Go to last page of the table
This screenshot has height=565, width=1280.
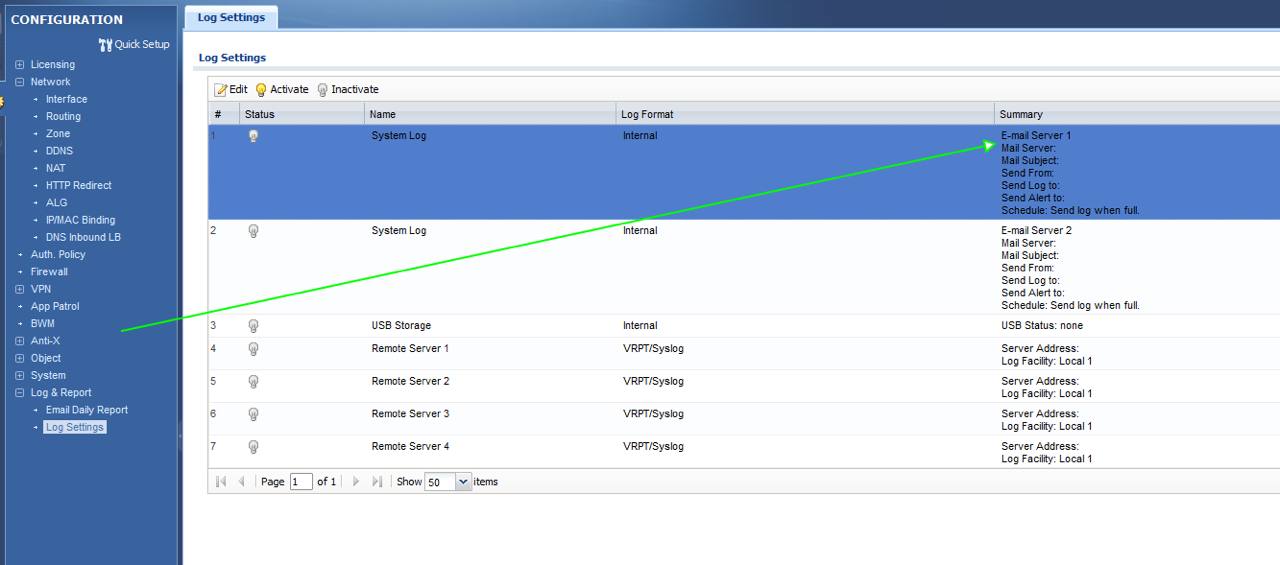point(377,481)
